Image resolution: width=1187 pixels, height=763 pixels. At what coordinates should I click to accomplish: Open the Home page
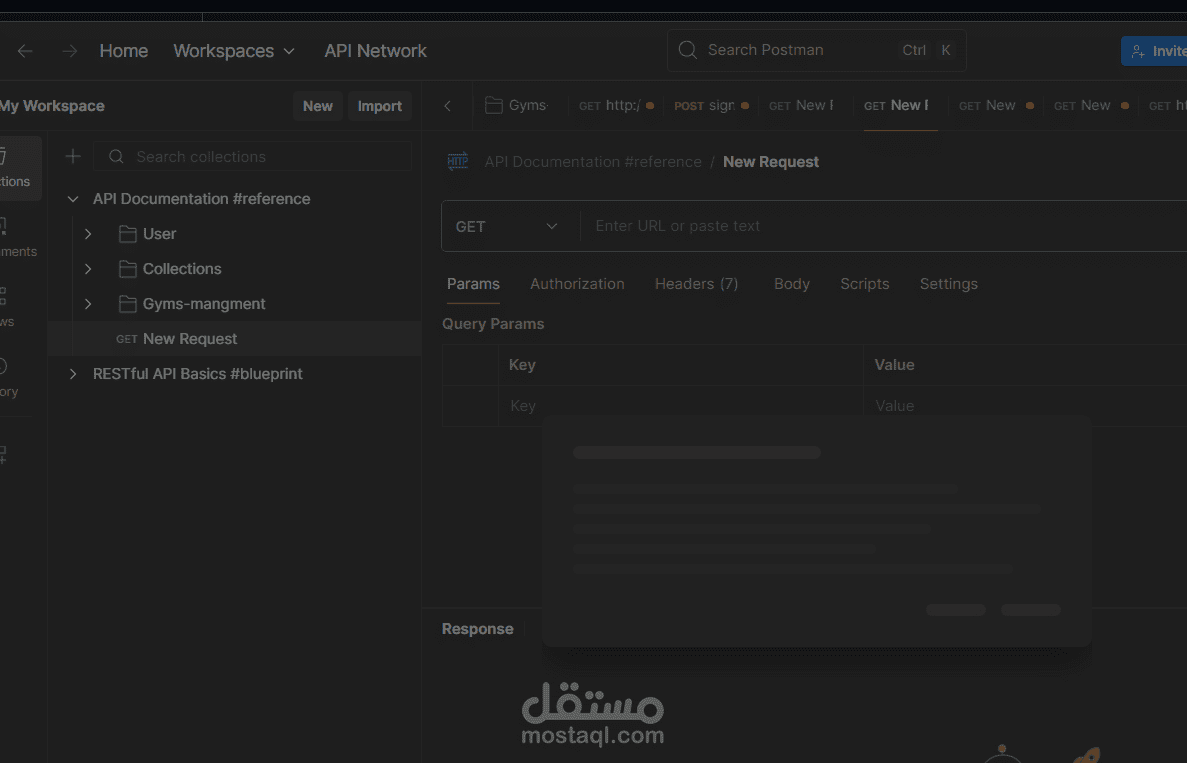point(123,51)
